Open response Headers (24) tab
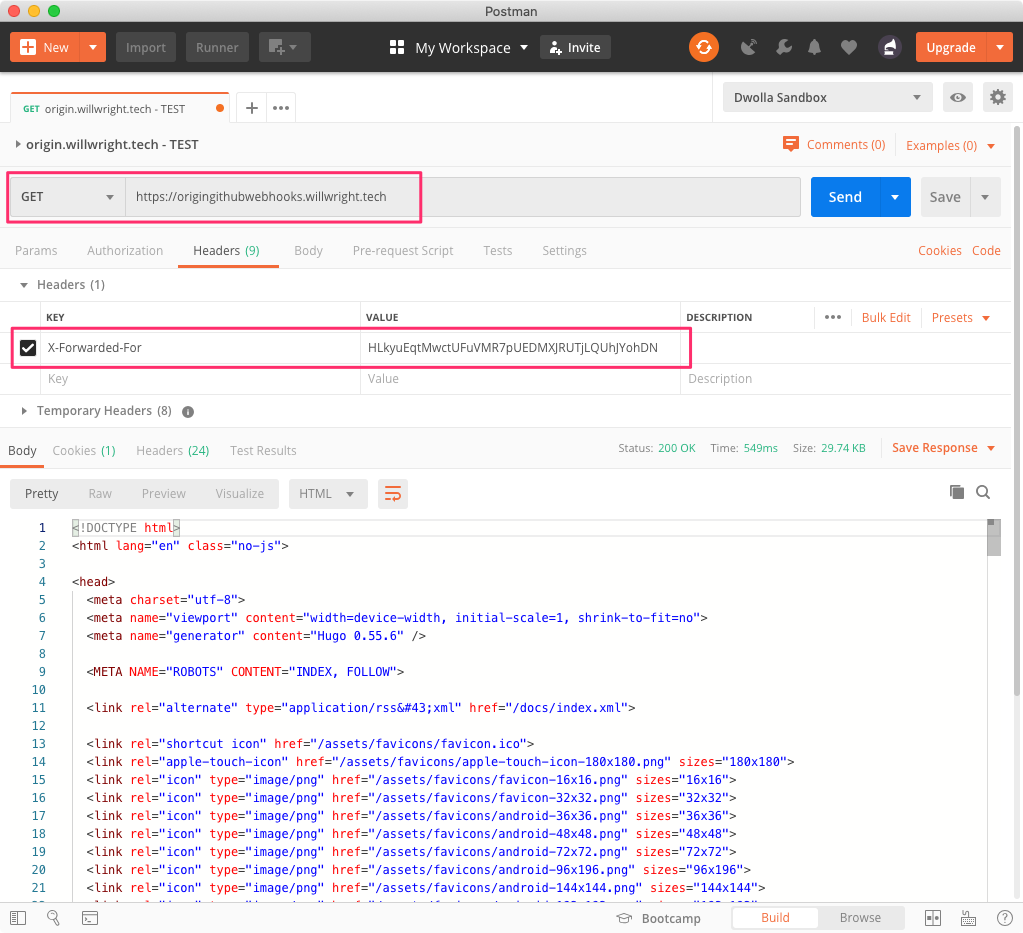This screenshot has width=1023, height=933. pos(172,451)
